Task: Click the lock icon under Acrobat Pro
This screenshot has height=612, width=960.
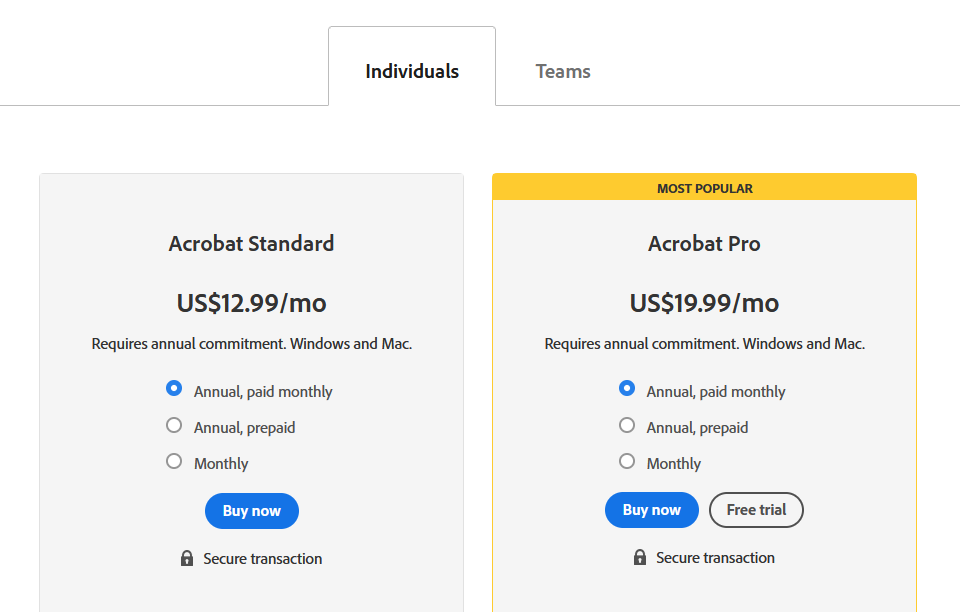Action: (640, 557)
